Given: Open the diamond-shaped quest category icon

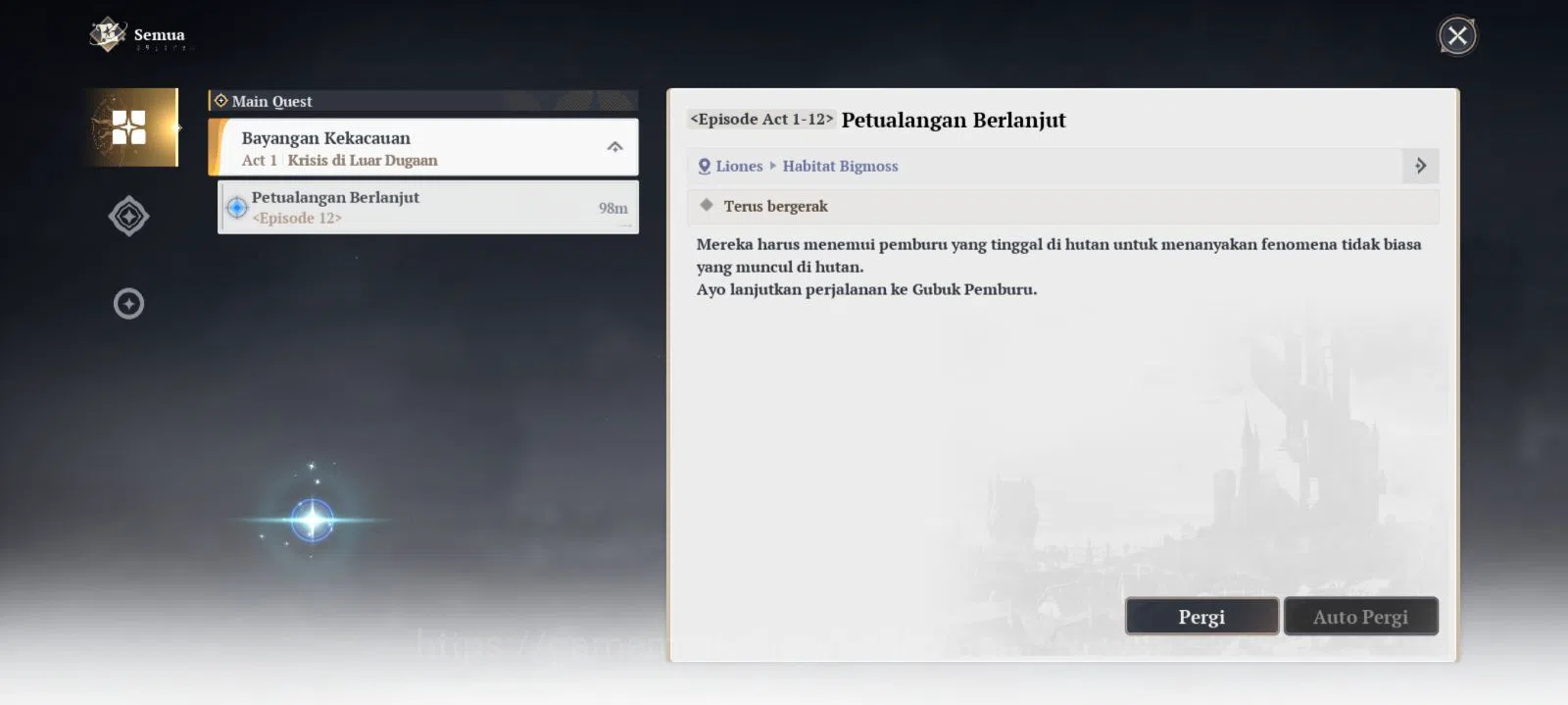Looking at the screenshot, I should [128, 216].
